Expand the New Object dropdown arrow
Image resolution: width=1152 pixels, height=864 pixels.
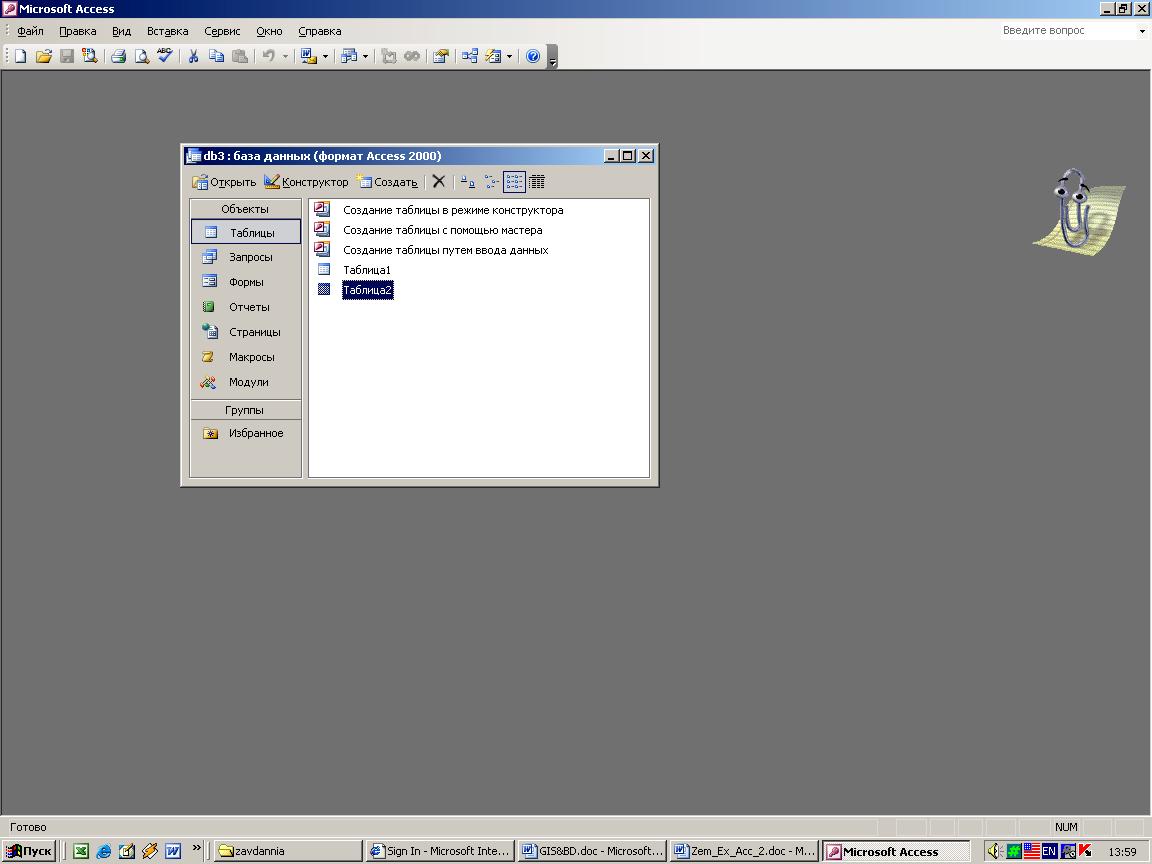tap(509, 57)
